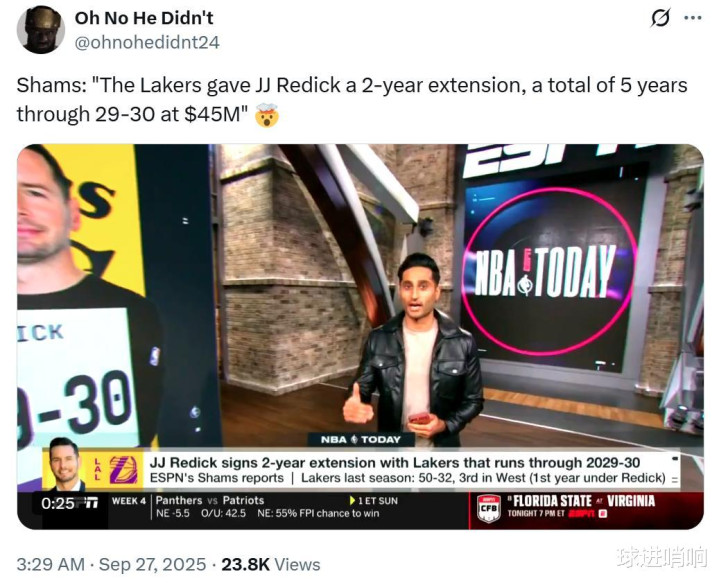The height and width of the screenshot is (583, 719).
Task: Click the Oh No He Didn't display name
Action: click(144, 18)
